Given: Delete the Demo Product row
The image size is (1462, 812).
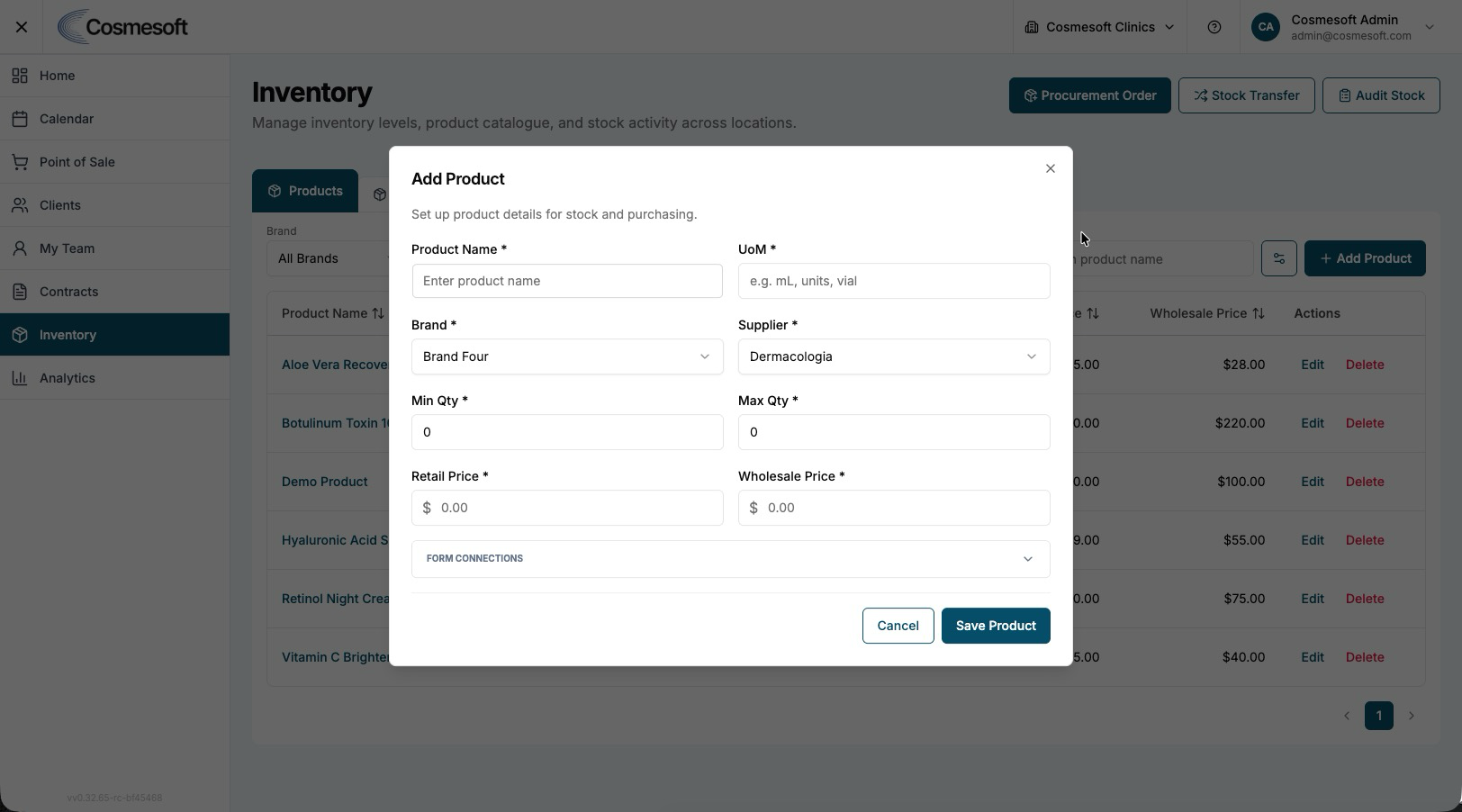Looking at the screenshot, I should 1365,482.
